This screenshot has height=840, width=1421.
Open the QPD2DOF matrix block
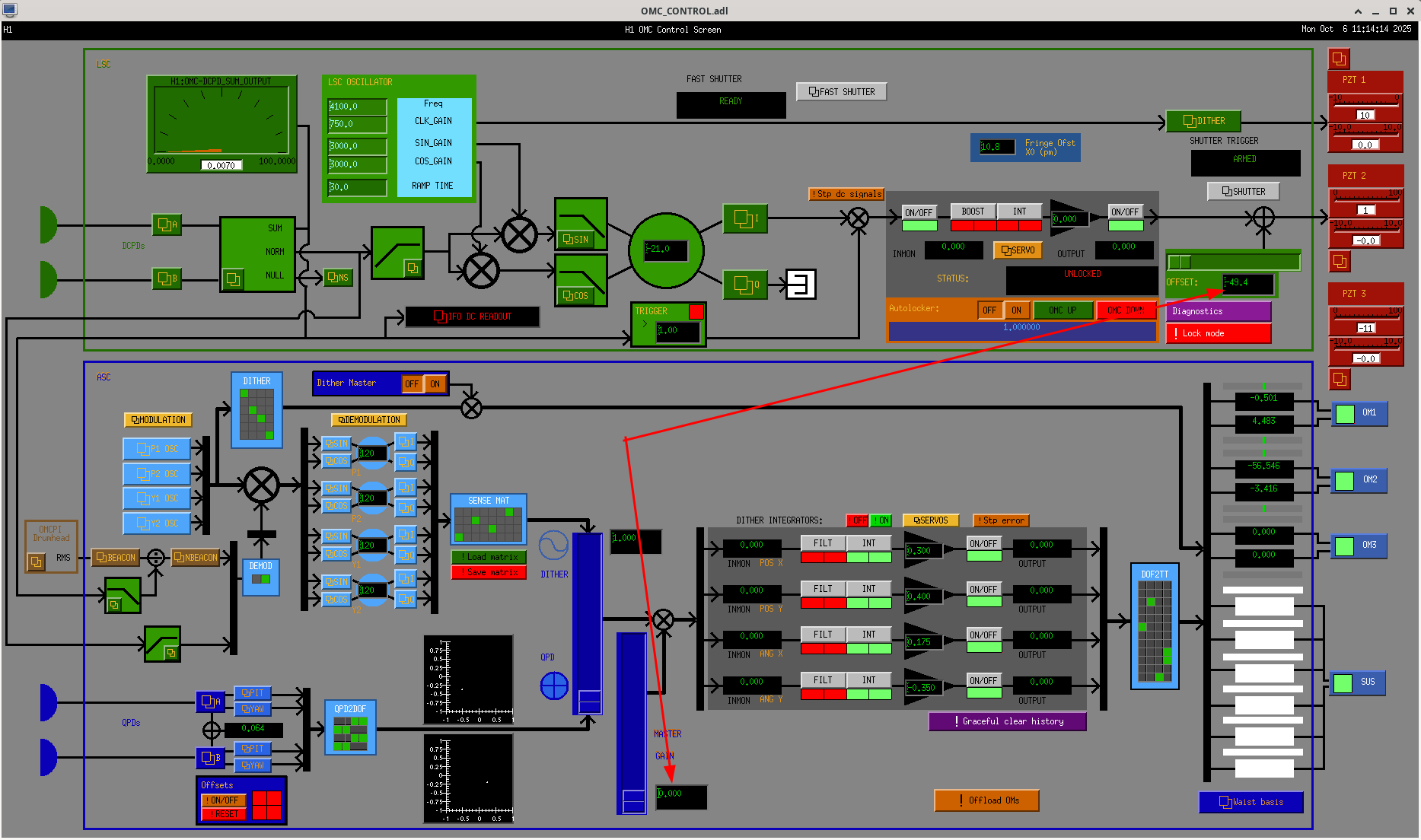pyautogui.click(x=350, y=733)
